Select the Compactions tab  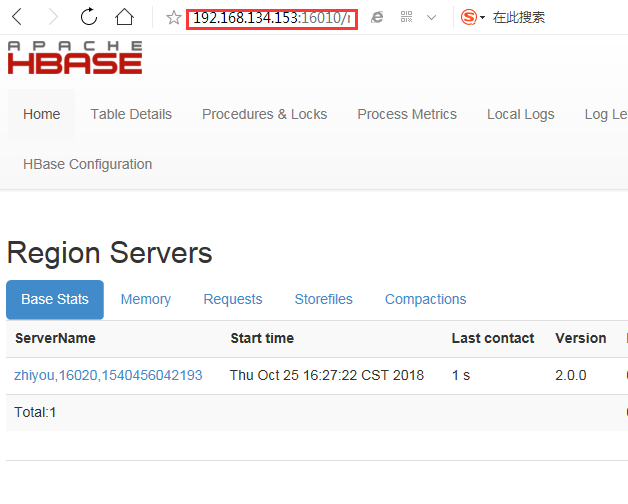tap(425, 299)
